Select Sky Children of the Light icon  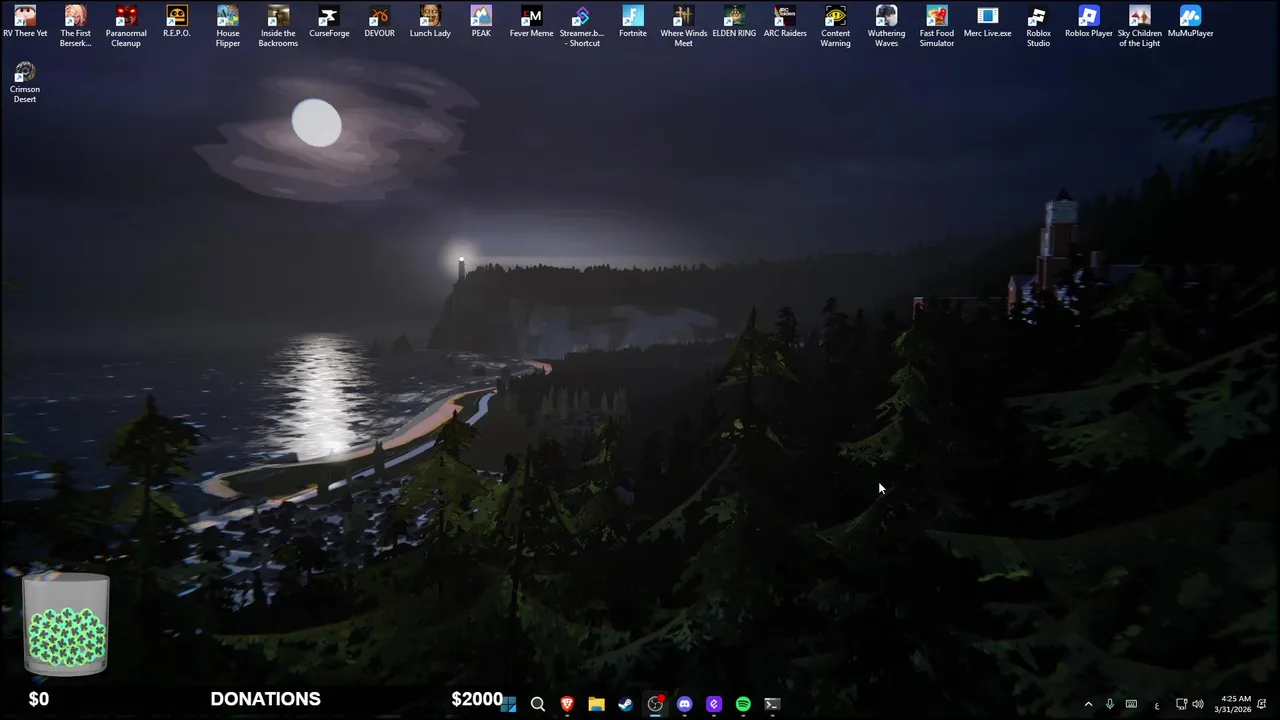tap(1139, 26)
